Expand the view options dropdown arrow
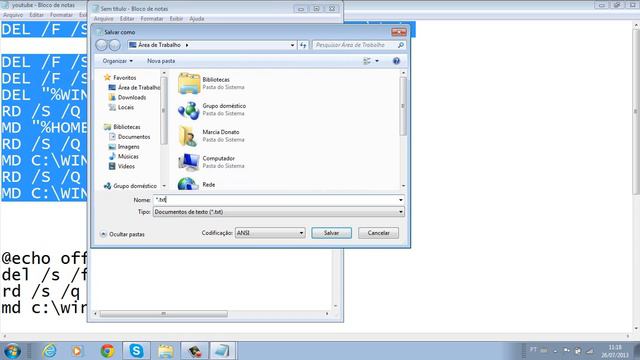Image resolution: width=640 pixels, height=360 pixels. 377,61
